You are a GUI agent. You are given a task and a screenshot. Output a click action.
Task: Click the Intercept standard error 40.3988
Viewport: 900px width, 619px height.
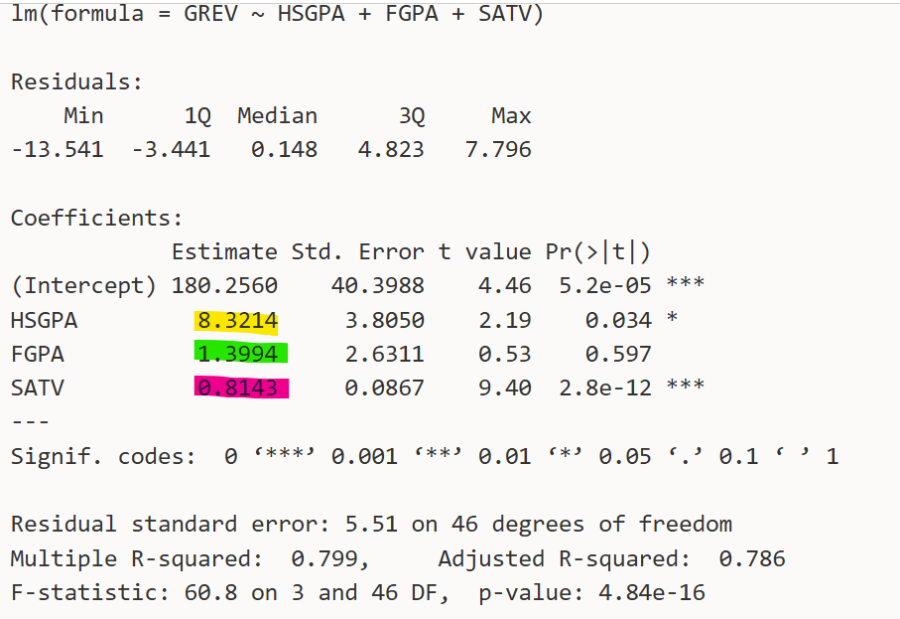pos(377,286)
